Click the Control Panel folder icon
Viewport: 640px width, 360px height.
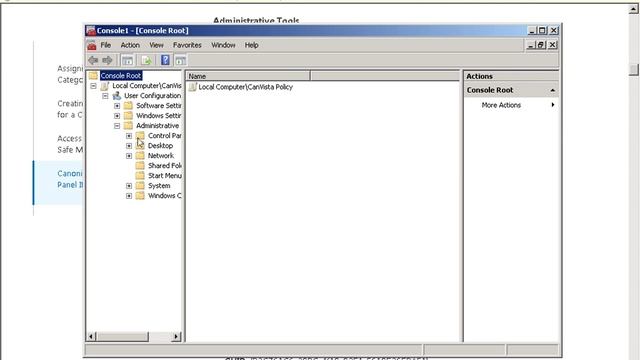click(140, 136)
